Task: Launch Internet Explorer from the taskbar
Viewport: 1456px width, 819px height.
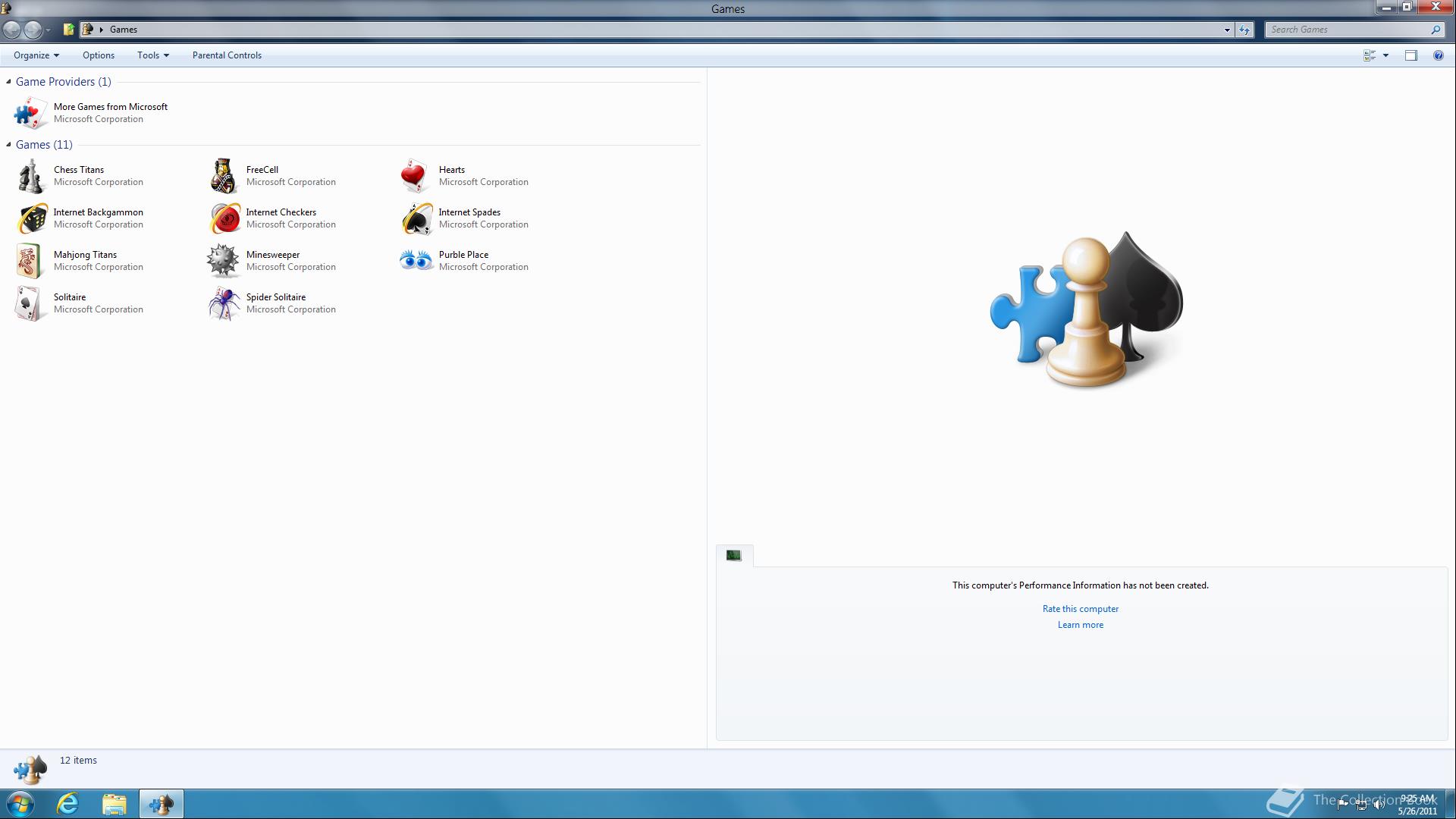Action: coord(68,804)
